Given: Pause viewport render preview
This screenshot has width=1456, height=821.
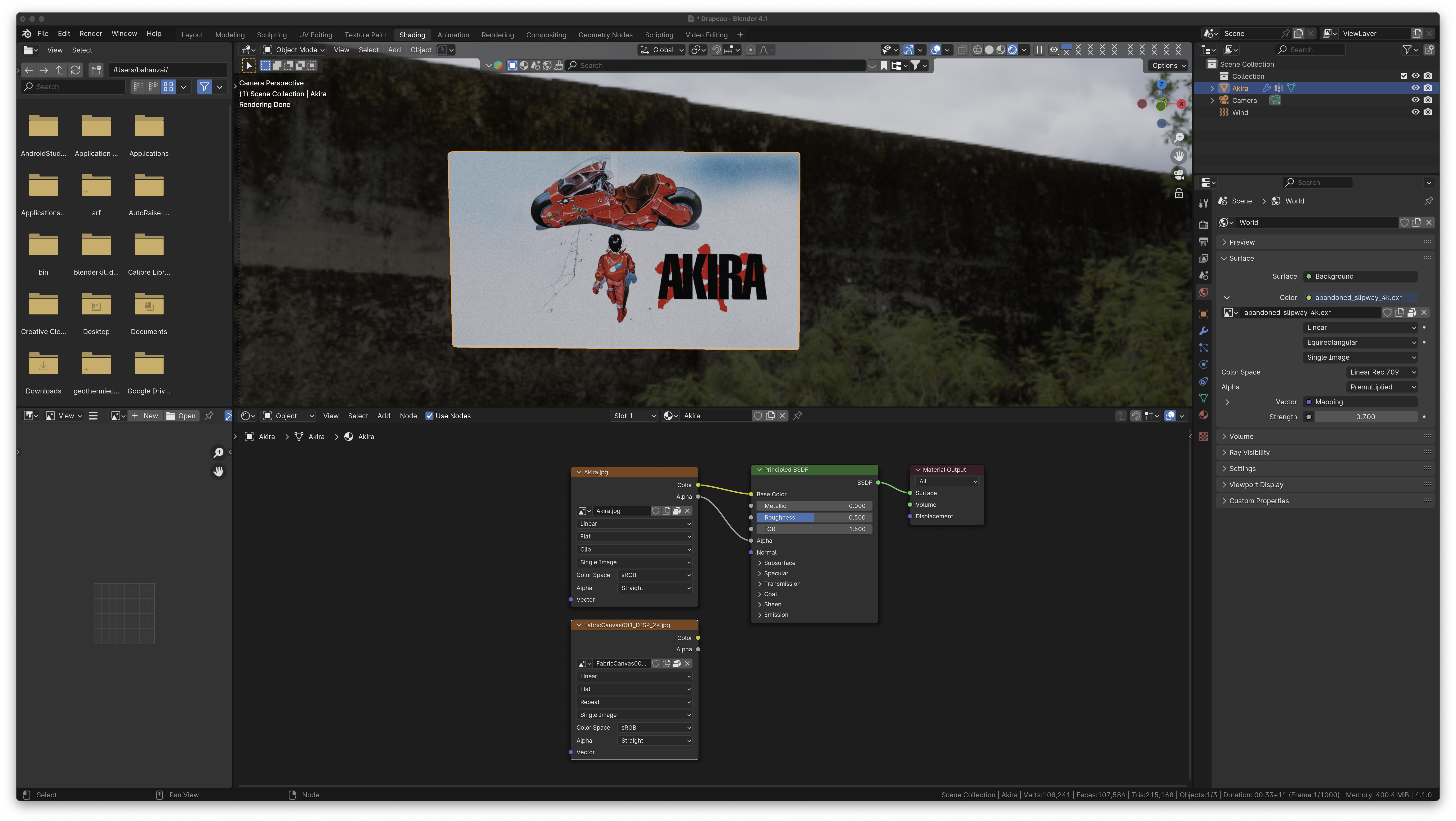Looking at the screenshot, I should pyautogui.click(x=1039, y=50).
